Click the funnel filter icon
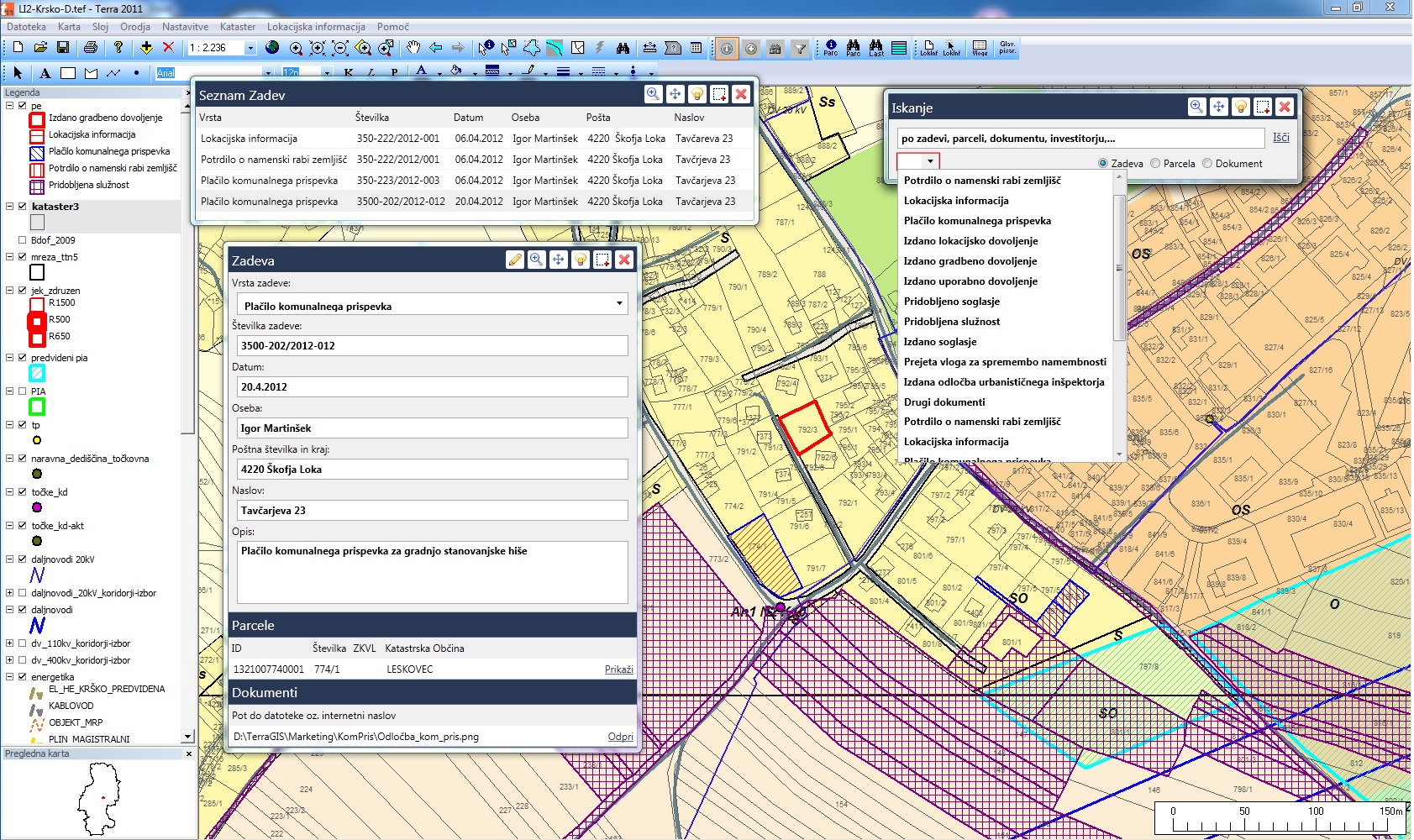Screen dimensions: 1414x840 pyautogui.click(x=800, y=49)
